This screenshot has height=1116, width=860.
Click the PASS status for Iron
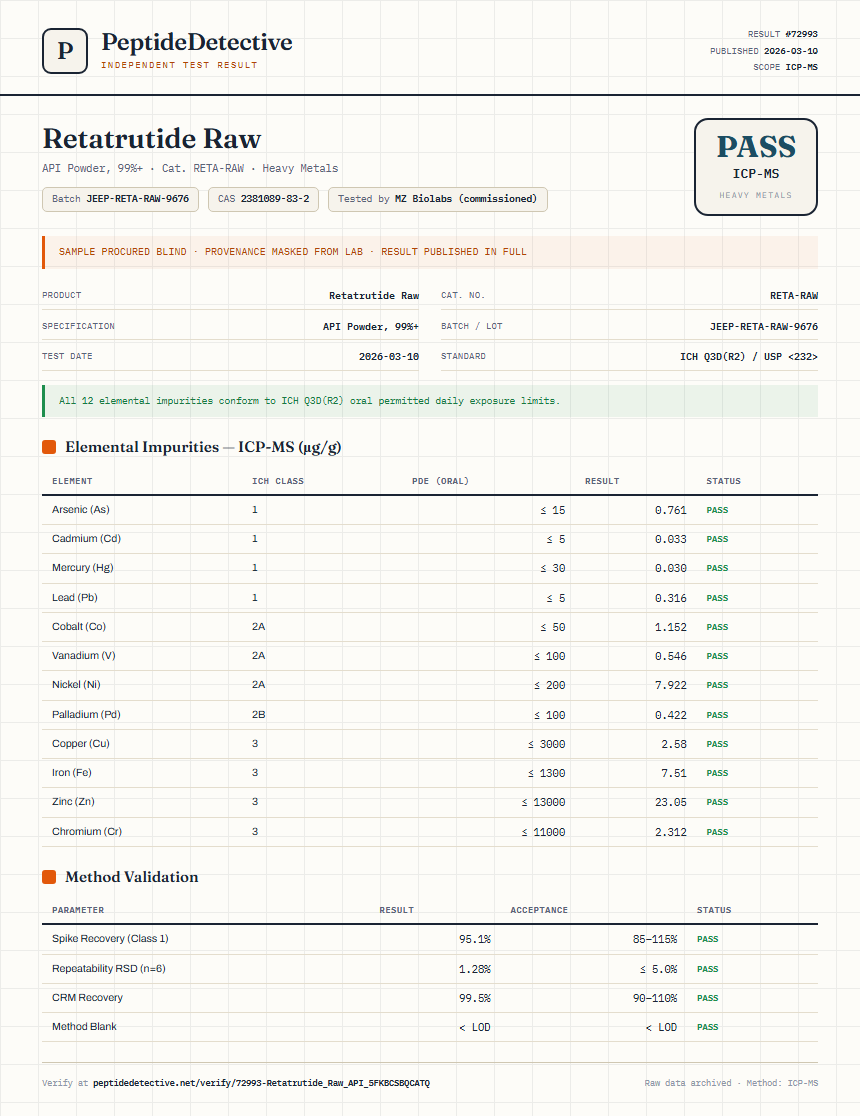717,774
